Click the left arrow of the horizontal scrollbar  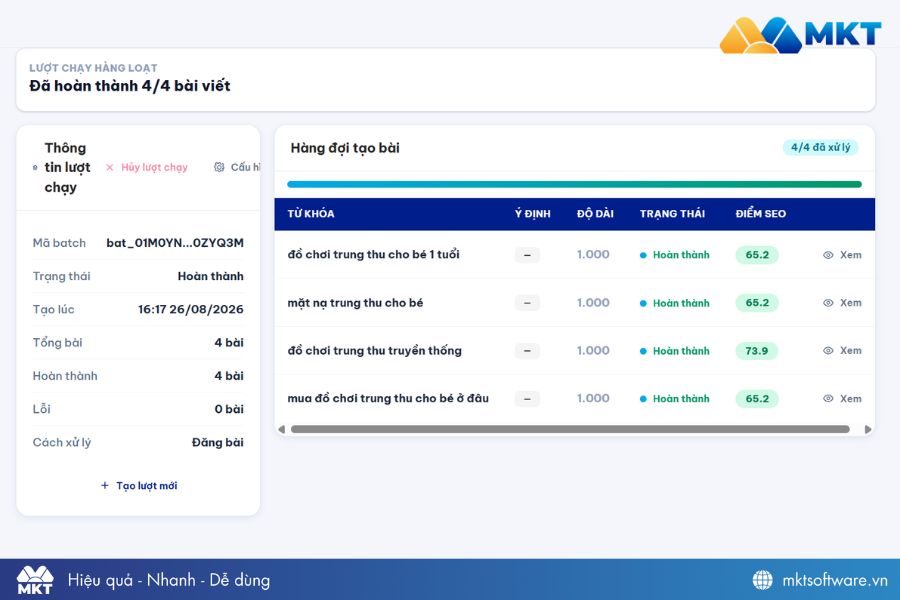281,429
